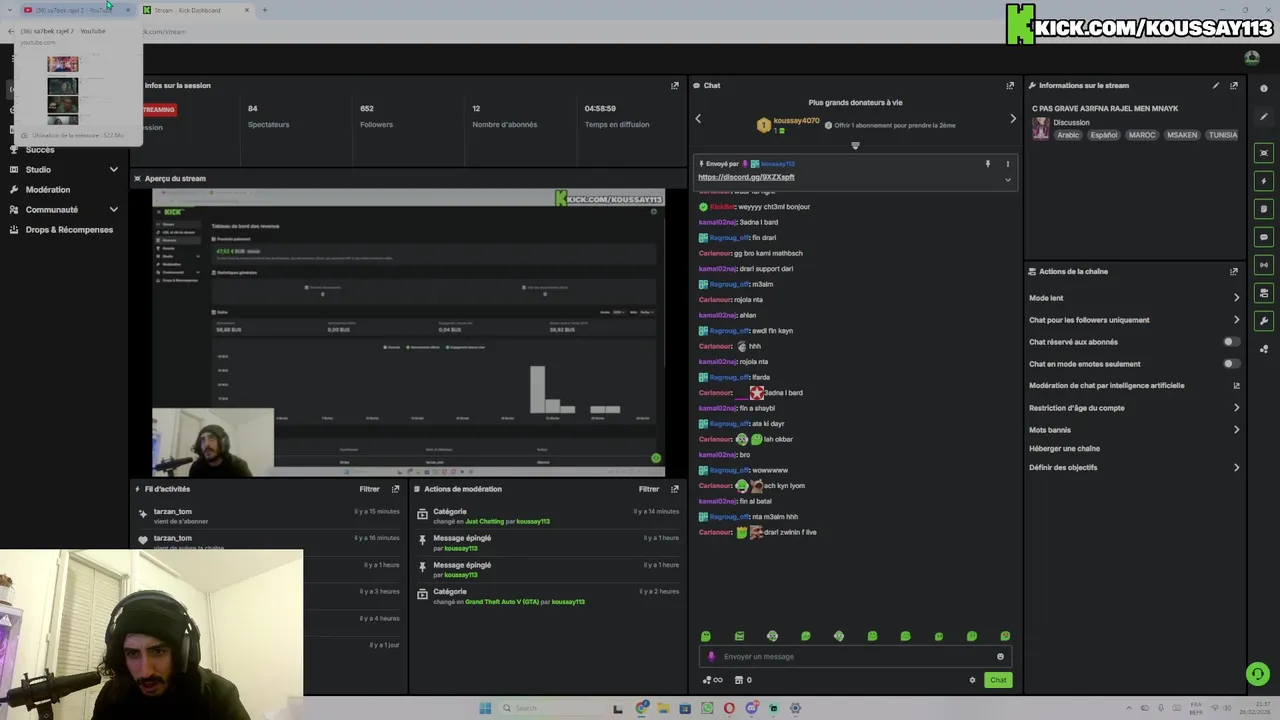Click the Envoyer un message field

coord(855,657)
